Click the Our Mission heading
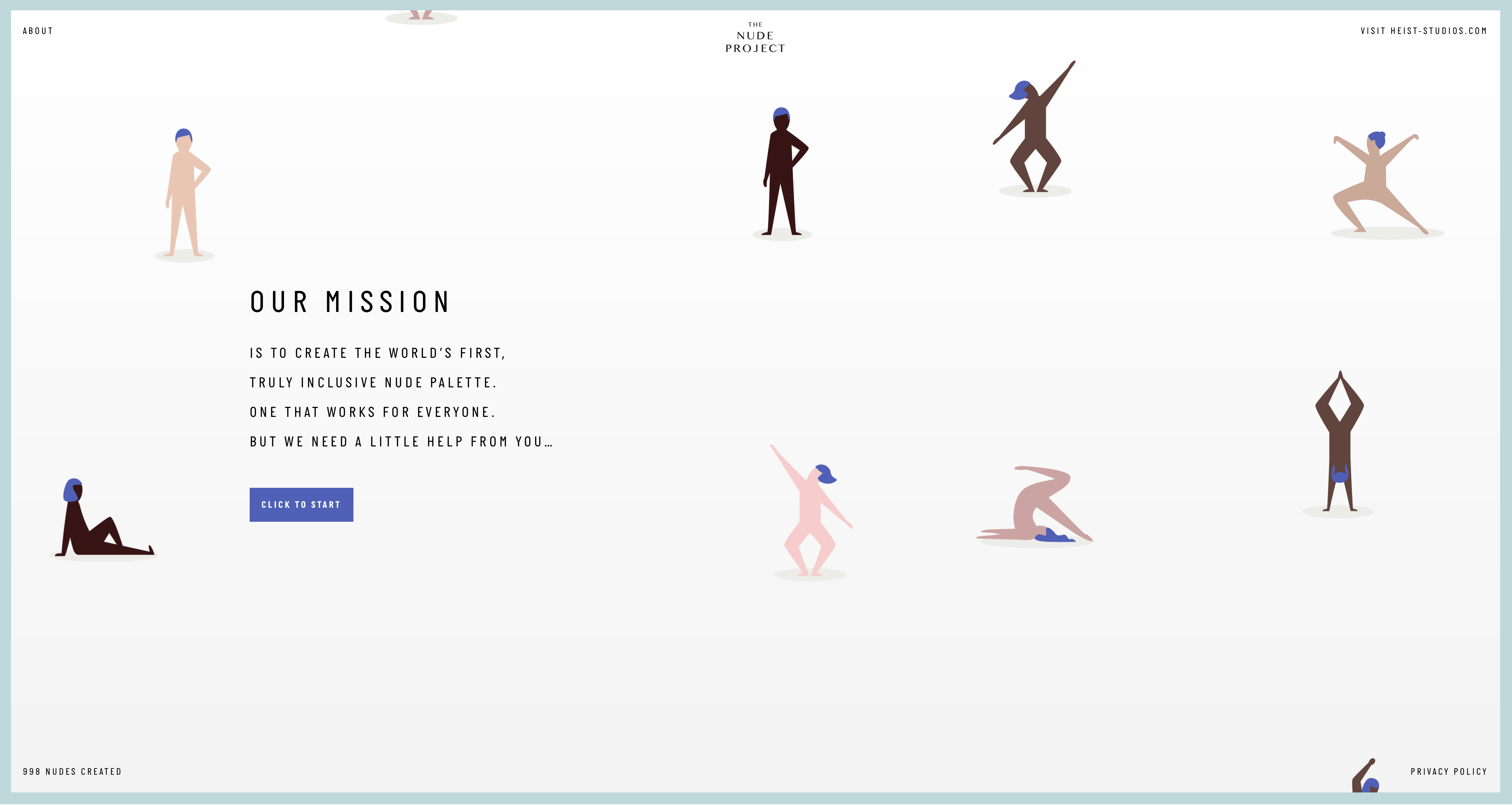1512x805 pixels. pyautogui.click(x=350, y=302)
